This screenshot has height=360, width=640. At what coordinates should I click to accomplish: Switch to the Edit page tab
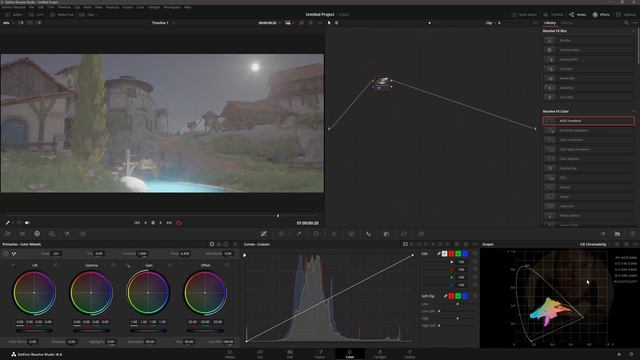tap(290, 354)
